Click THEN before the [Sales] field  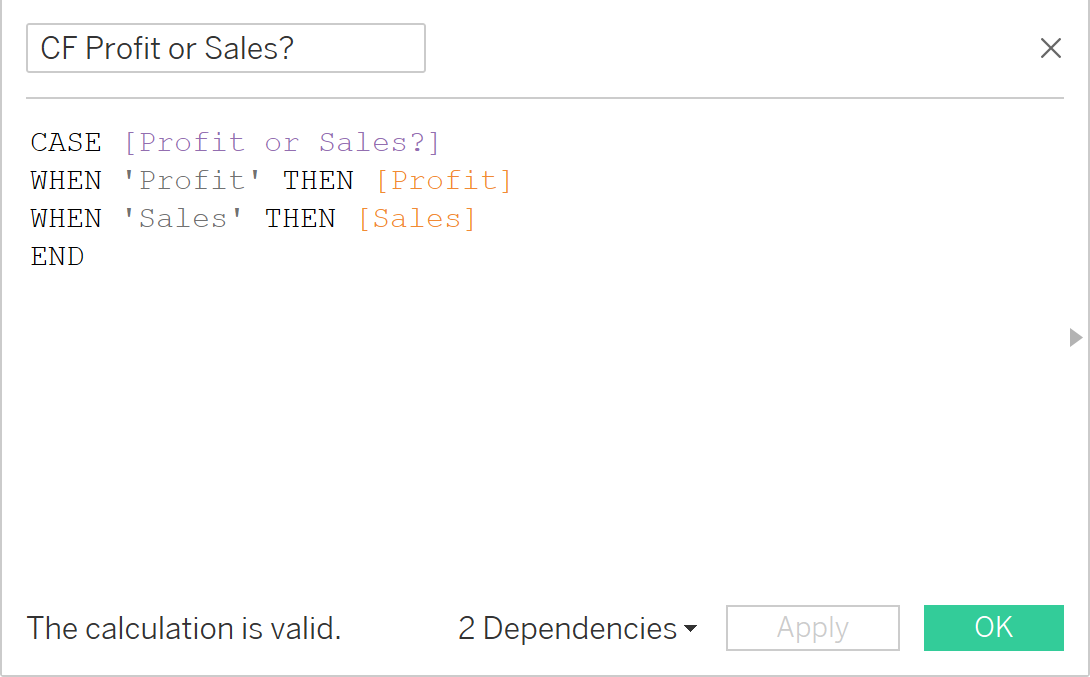(x=300, y=219)
